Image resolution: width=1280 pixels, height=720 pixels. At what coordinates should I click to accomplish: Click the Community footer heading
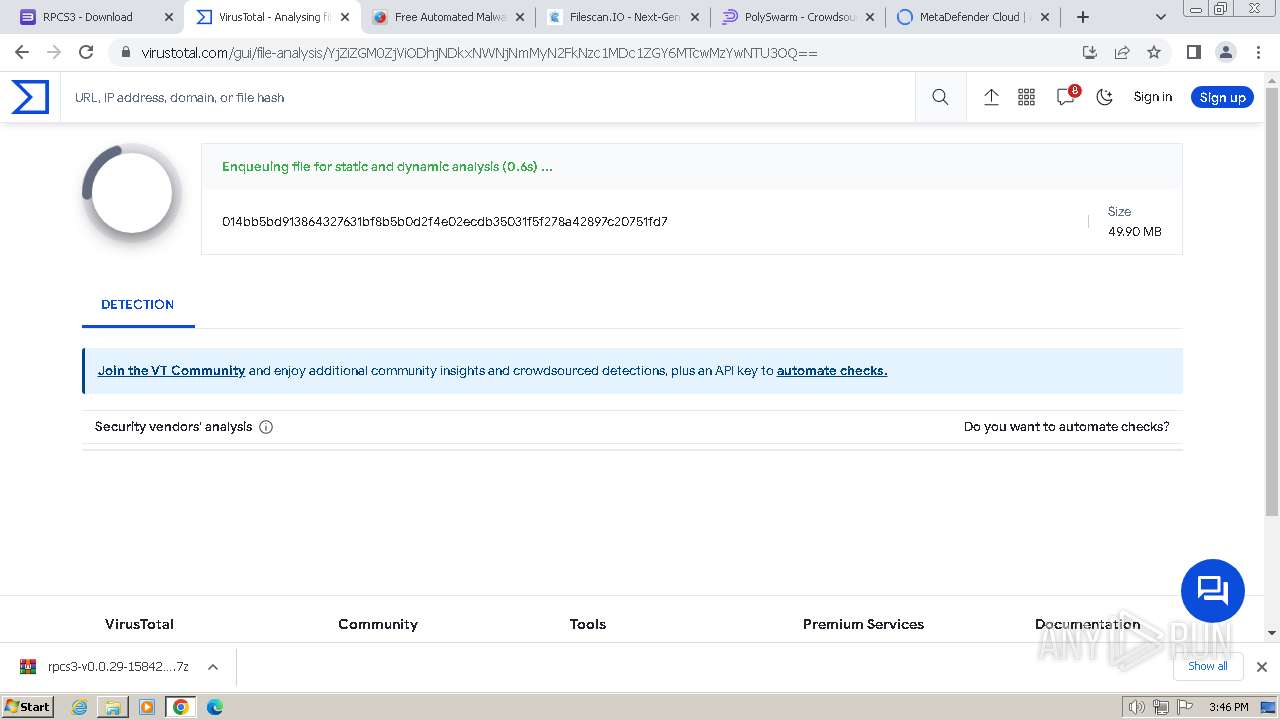(x=378, y=624)
